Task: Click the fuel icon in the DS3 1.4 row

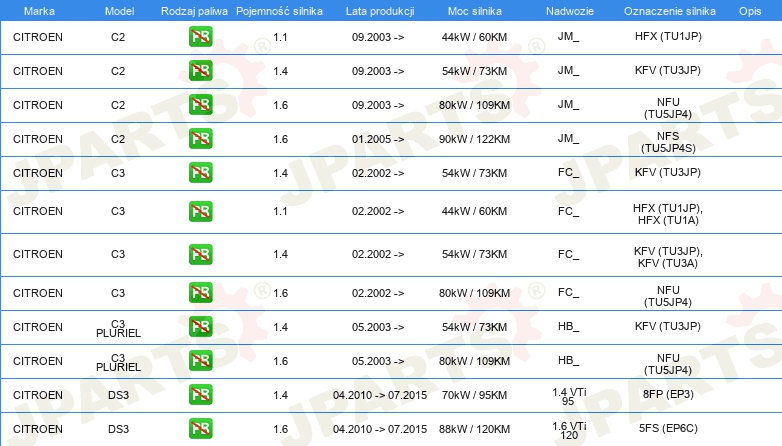Action: point(200,395)
